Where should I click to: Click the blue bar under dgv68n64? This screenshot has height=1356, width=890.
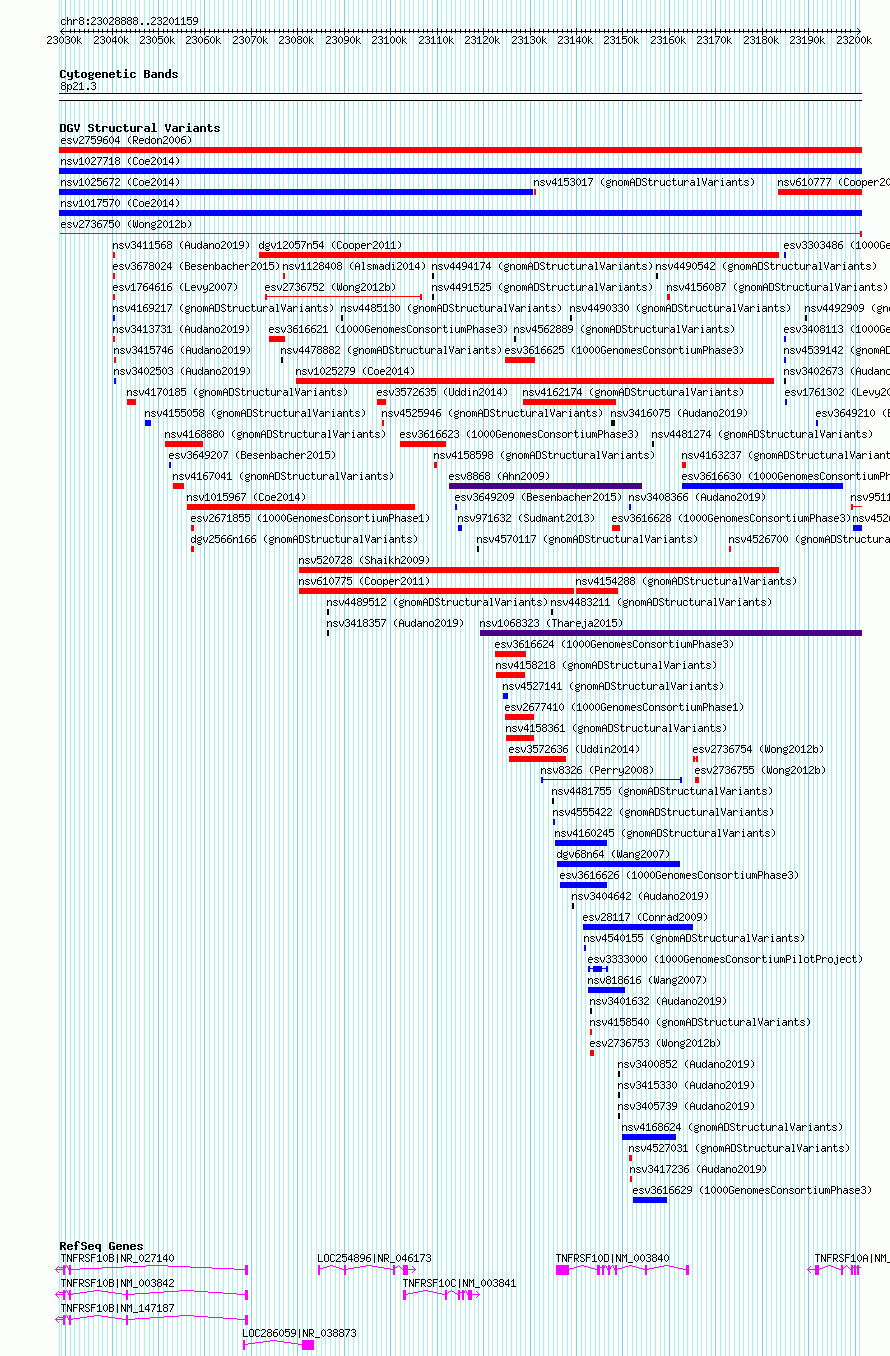618,864
